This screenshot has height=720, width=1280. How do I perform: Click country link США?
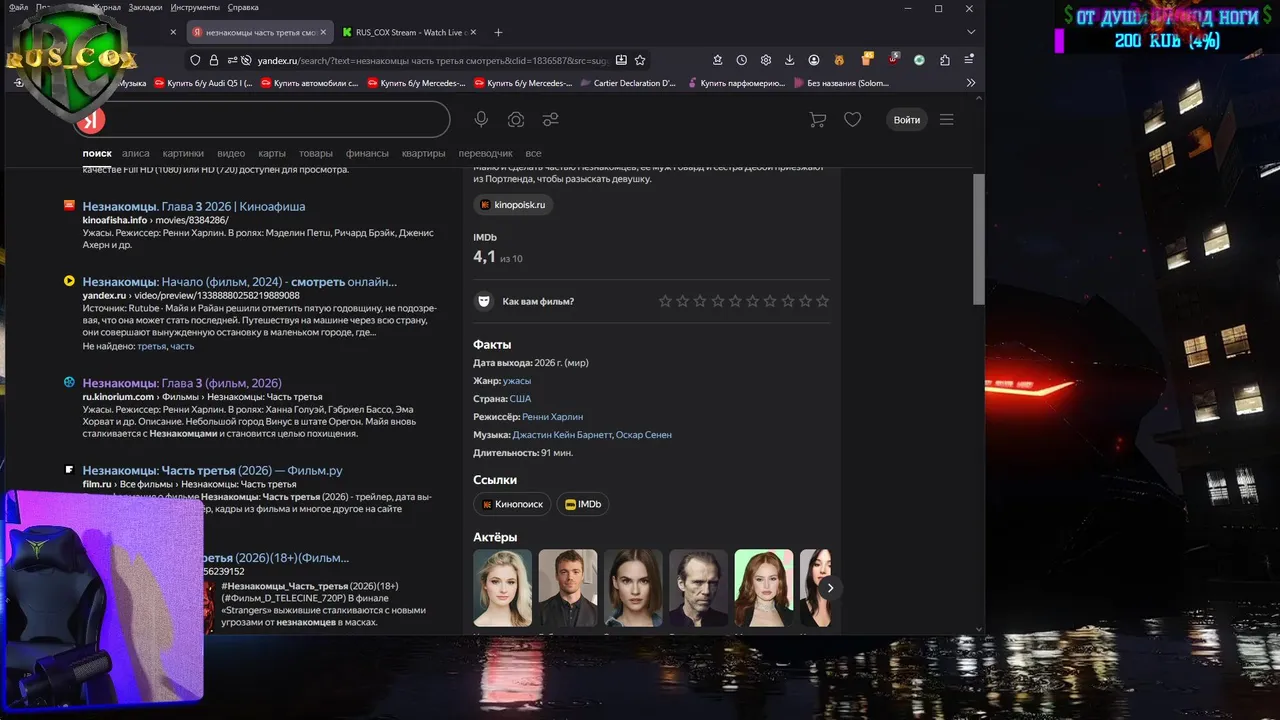520,399
